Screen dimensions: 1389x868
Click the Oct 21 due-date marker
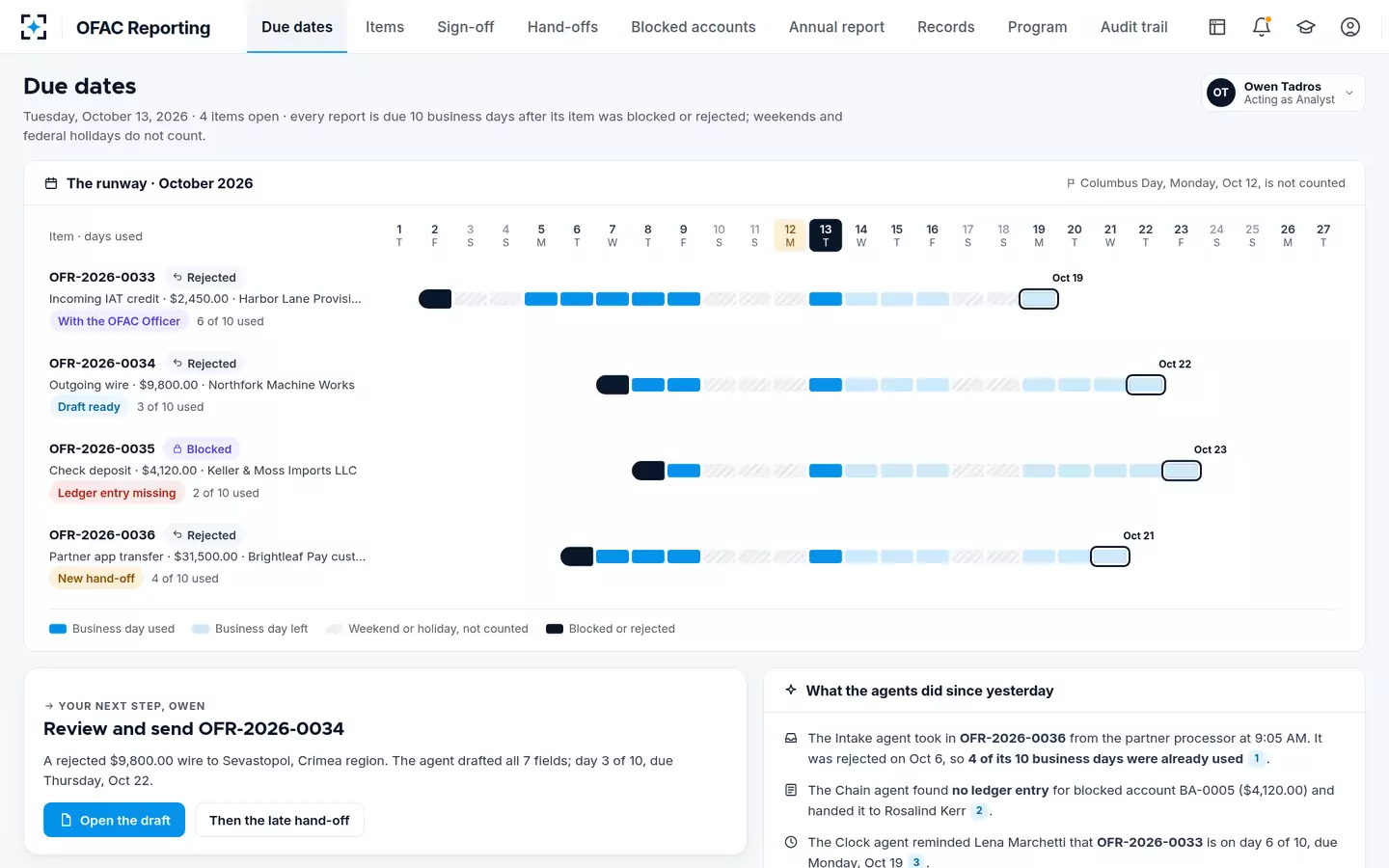(x=1110, y=556)
